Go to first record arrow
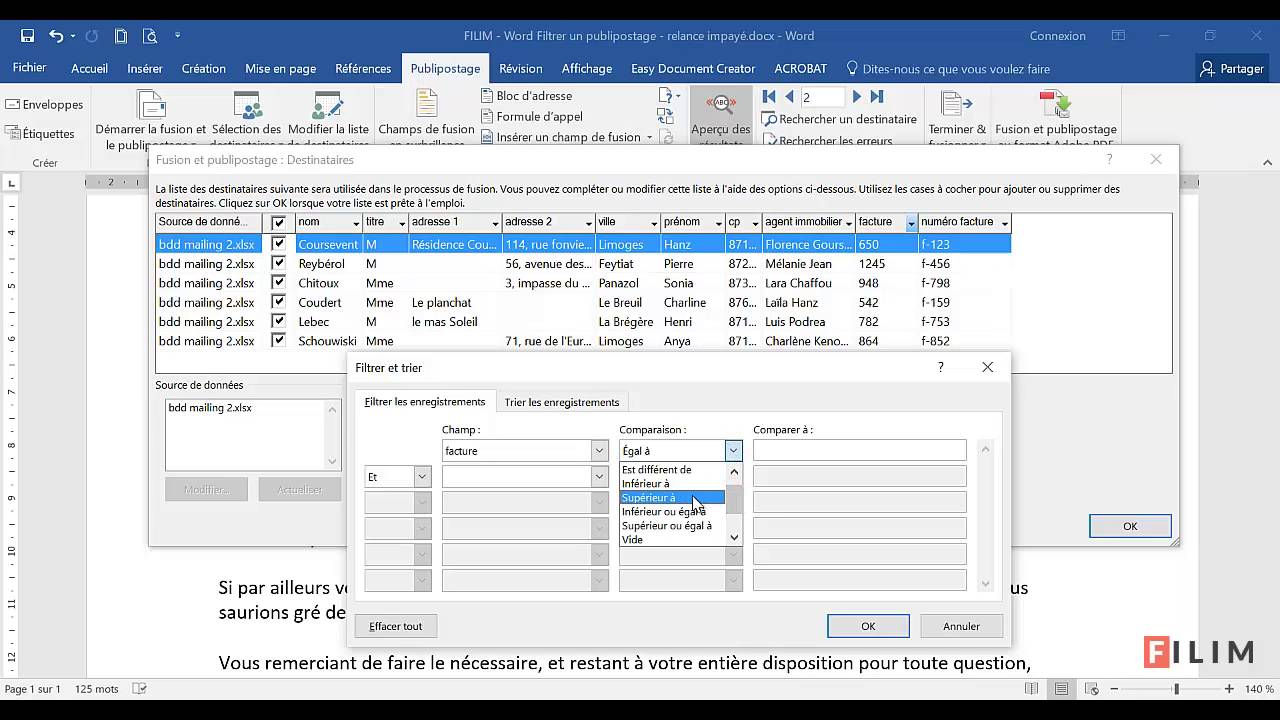The image size is (1280, 720). click(x=768, y=97)
